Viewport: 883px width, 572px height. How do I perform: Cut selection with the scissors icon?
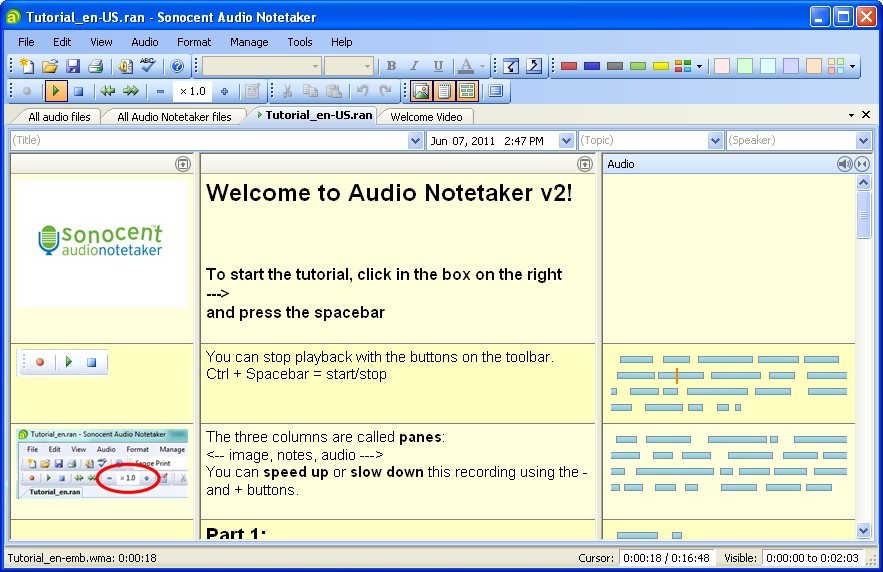tap(287, 91)
